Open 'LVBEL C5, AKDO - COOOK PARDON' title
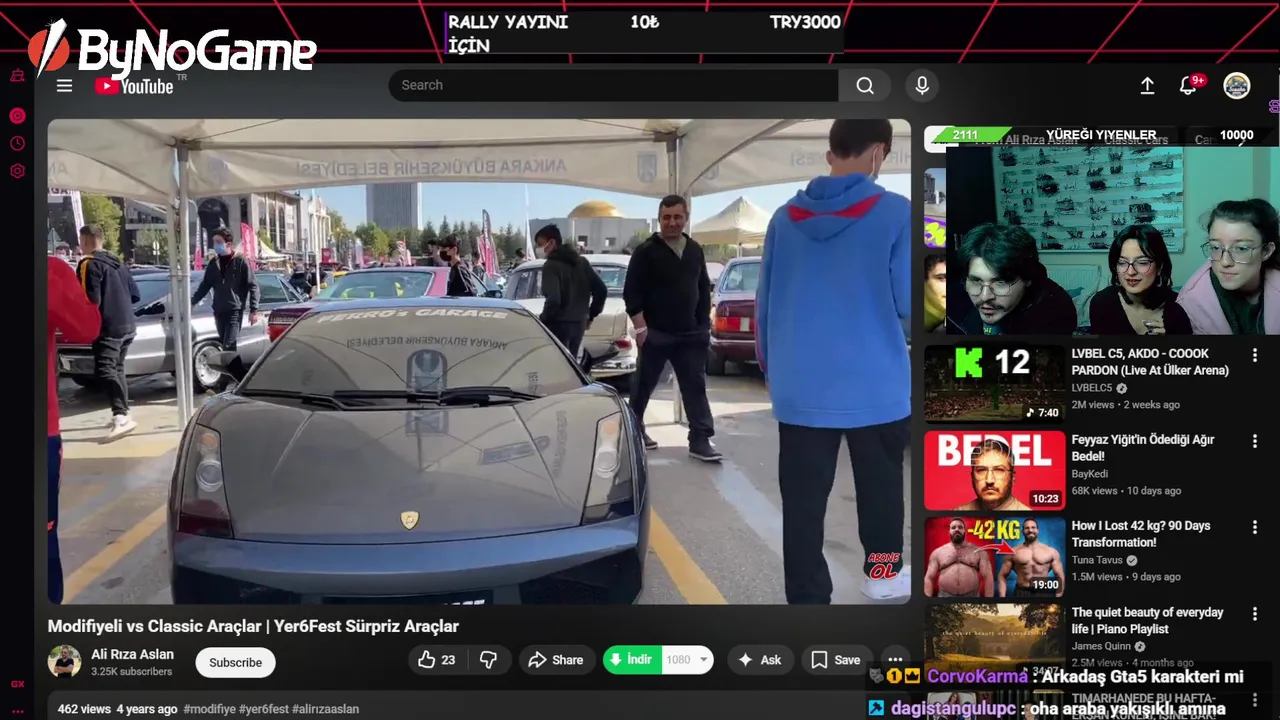Viewport: 1280px width, 720px height. coord(1150,362)
